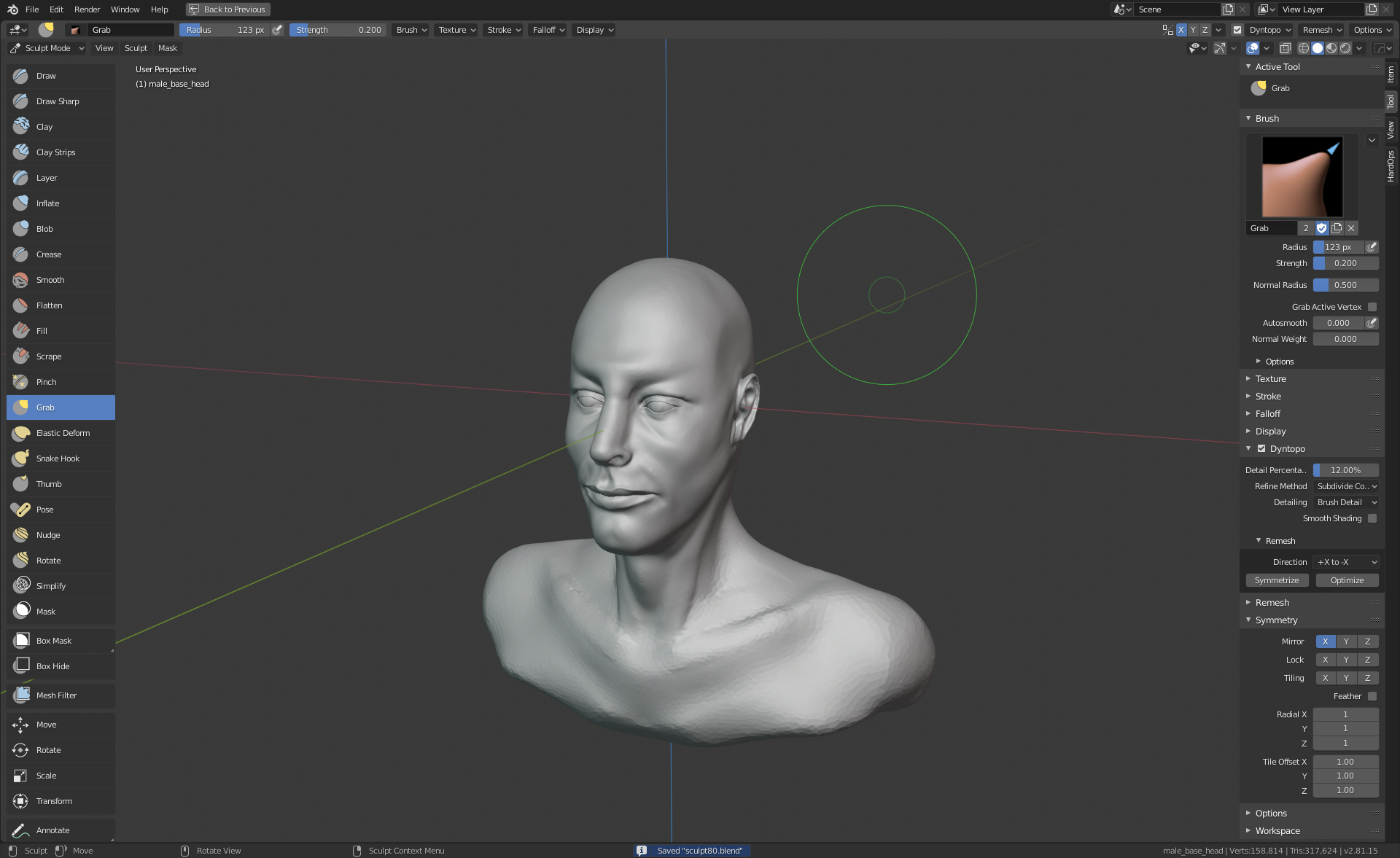
Task: Select the Smooth brush tool
Action: pyautogui.click(x=50, y=280)
